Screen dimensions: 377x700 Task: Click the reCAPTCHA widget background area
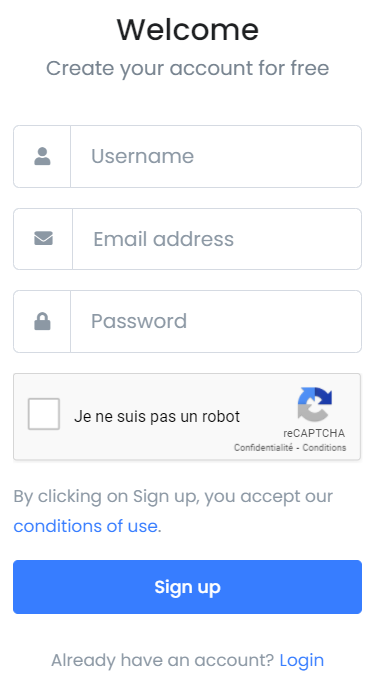[187, 417]
